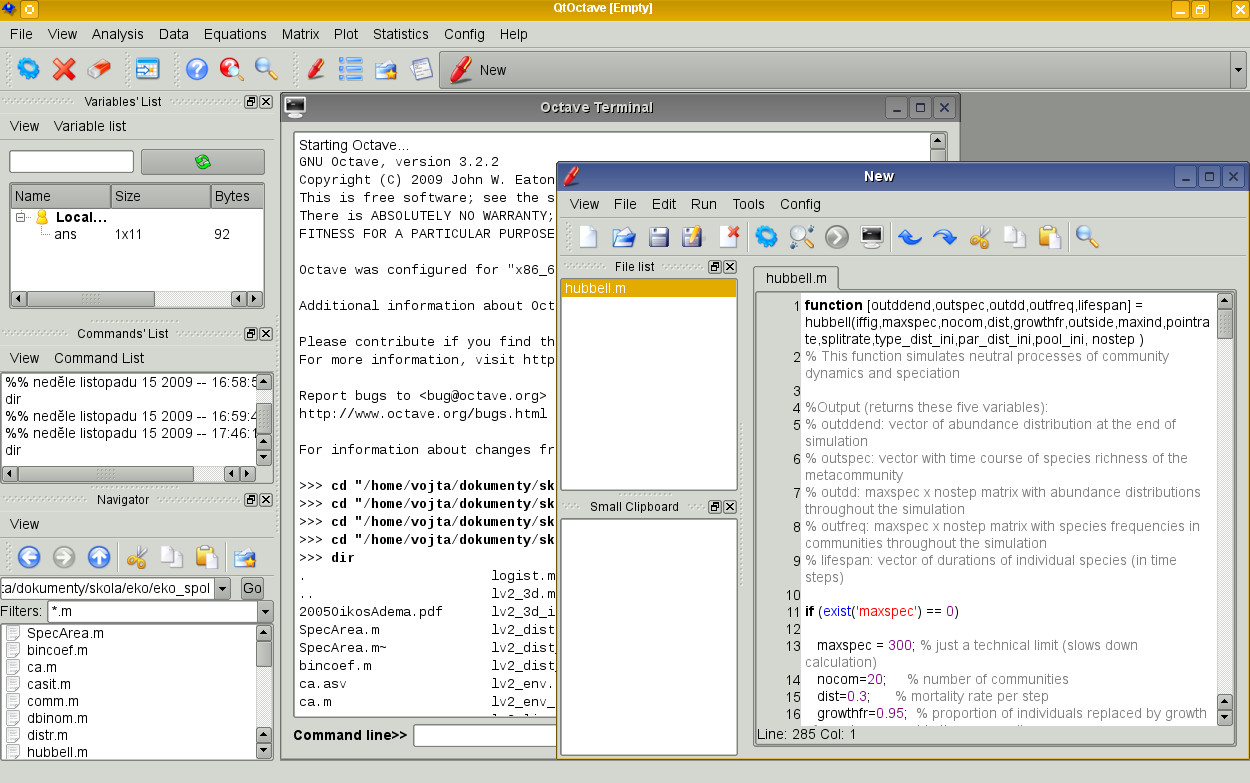
Task: Select casit.m in Navigator file list
Action: click(x=49, y=684)
